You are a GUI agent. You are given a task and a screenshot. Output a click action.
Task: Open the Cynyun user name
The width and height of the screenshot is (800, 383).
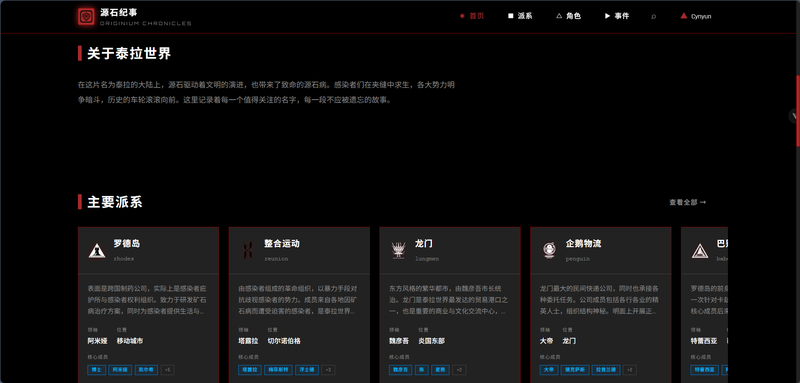point(701,16)
